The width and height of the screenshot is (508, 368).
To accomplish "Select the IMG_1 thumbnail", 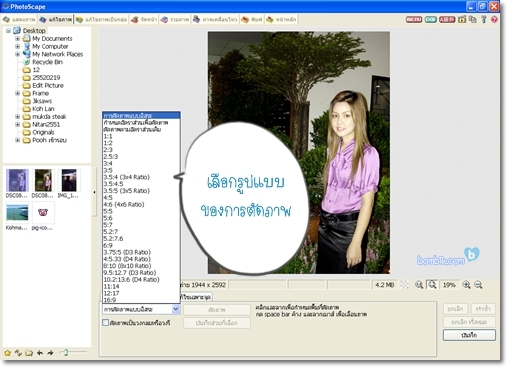I will coord(69,184).
